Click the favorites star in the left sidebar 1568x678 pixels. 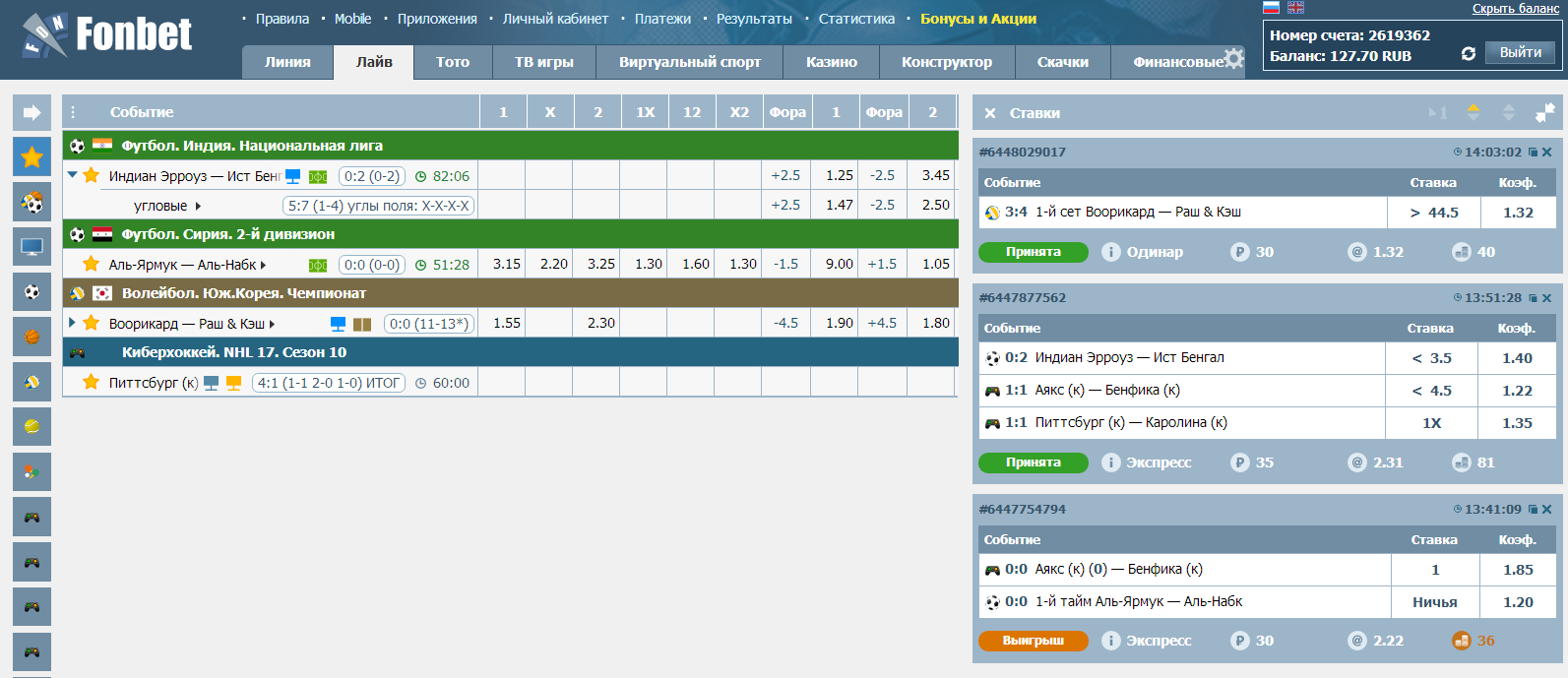coord(31,156)
